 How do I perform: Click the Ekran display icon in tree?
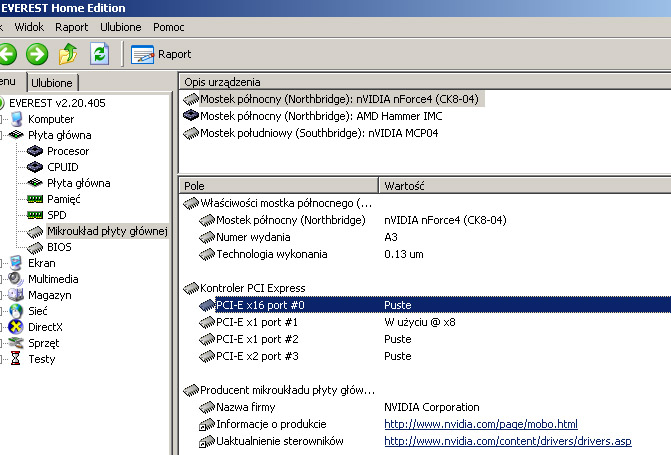tap(17, 263)
